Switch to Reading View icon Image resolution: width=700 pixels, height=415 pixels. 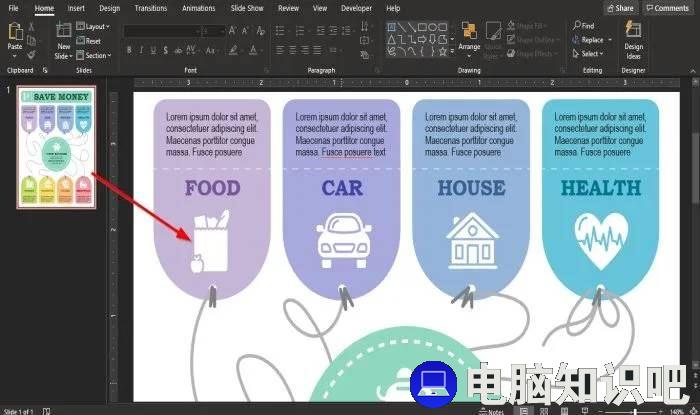pyautogui.click(x=564, y=411)
